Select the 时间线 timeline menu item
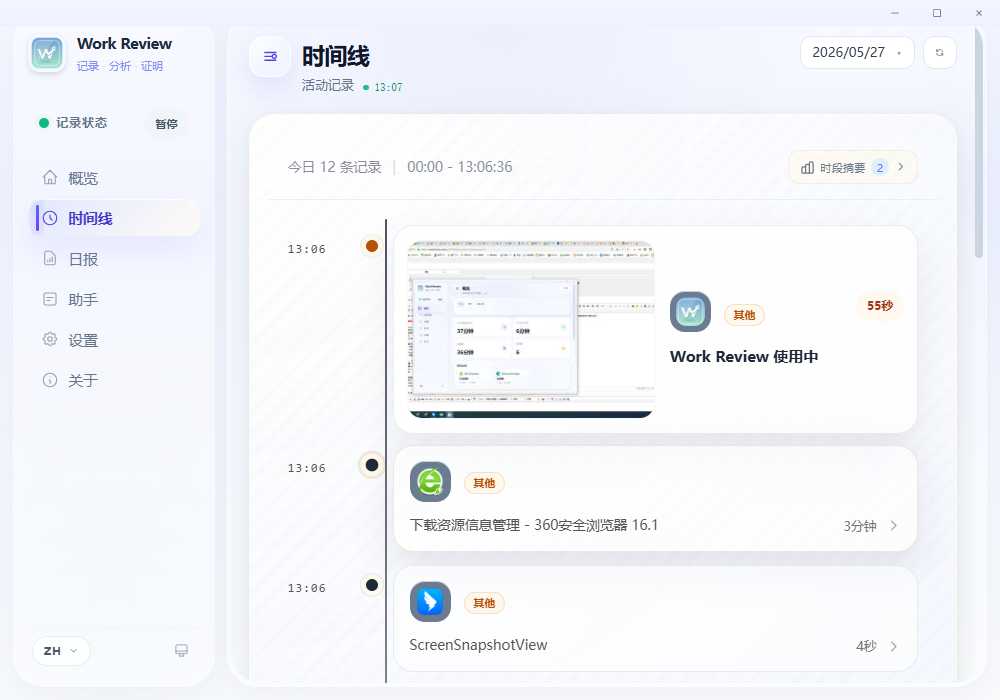The height and width of the screenshot is (700, 1000). (115, 219)
